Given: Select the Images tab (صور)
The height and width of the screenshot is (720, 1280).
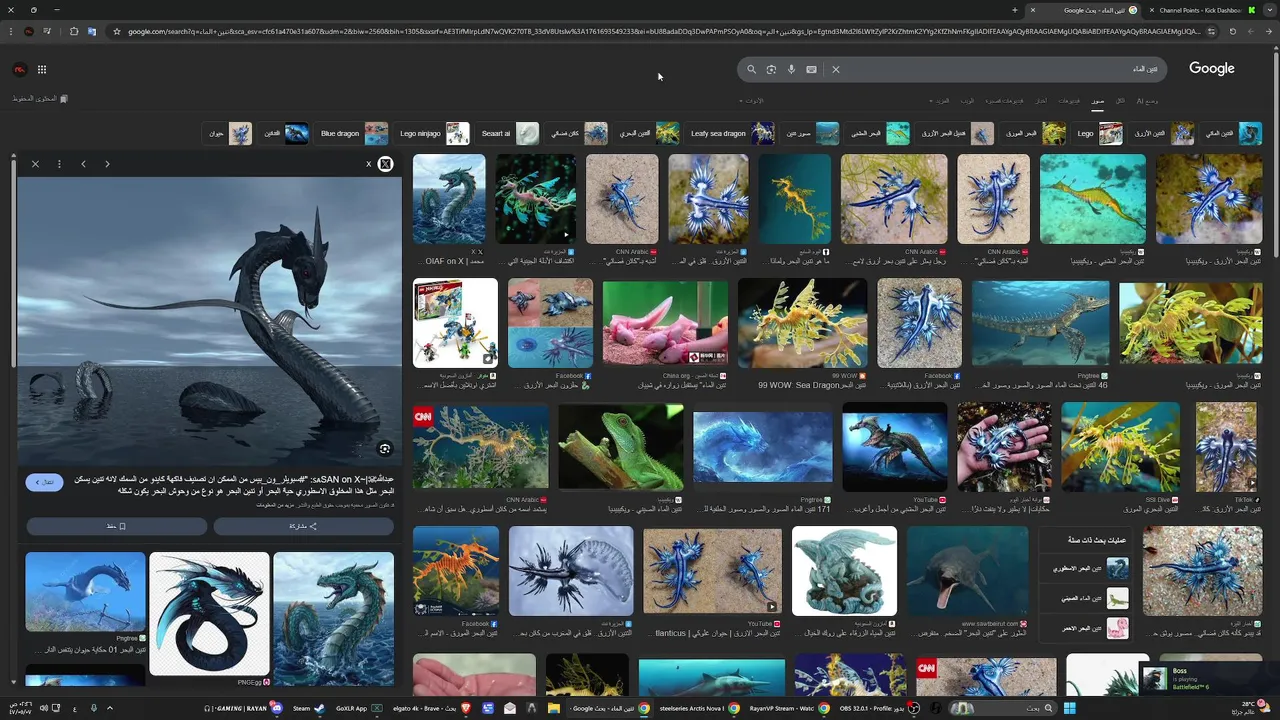Looking at the screenshot, I should click(x=1098, y=101).
